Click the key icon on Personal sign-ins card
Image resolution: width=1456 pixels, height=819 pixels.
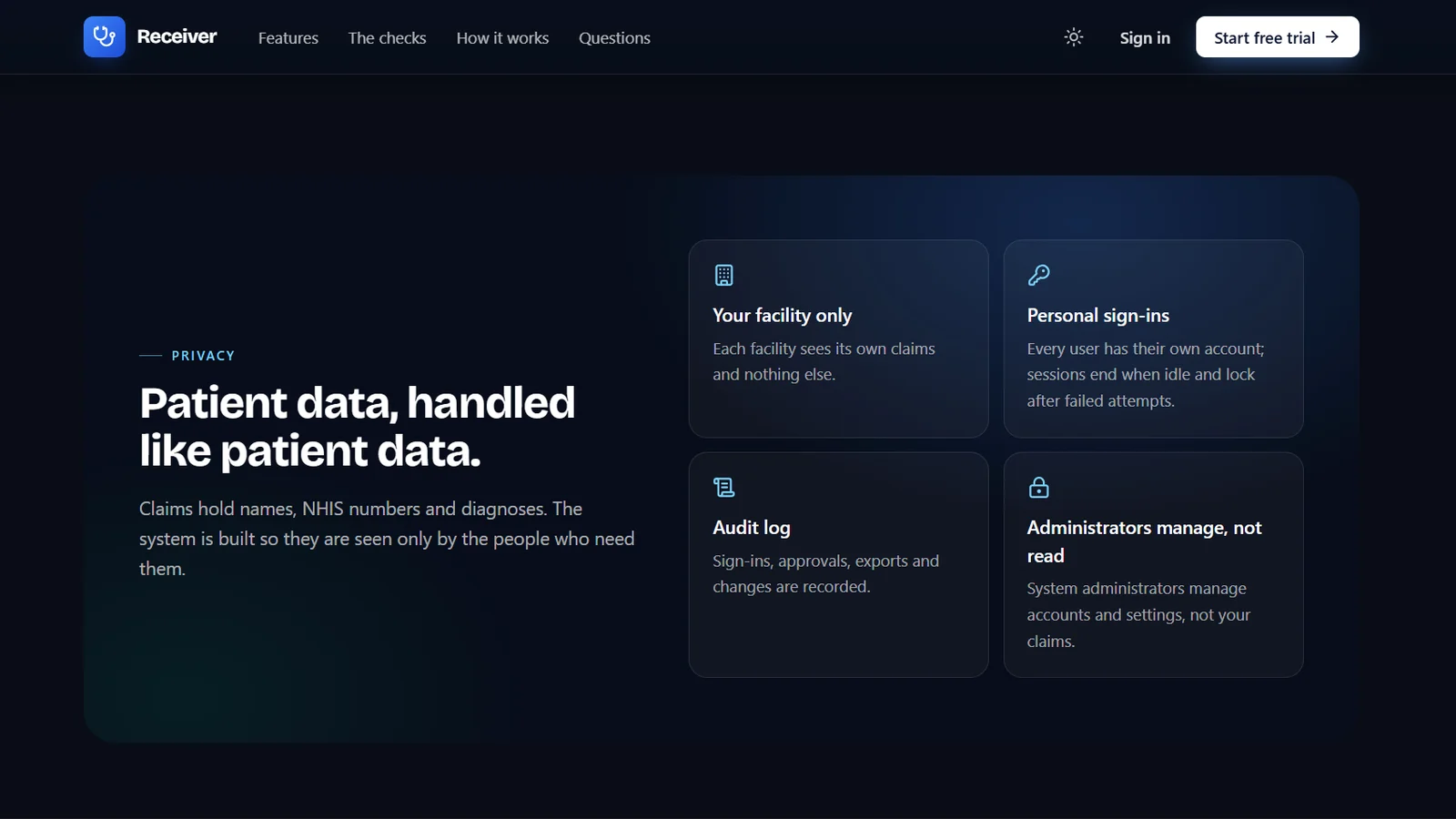click(x=1038, y=275)
